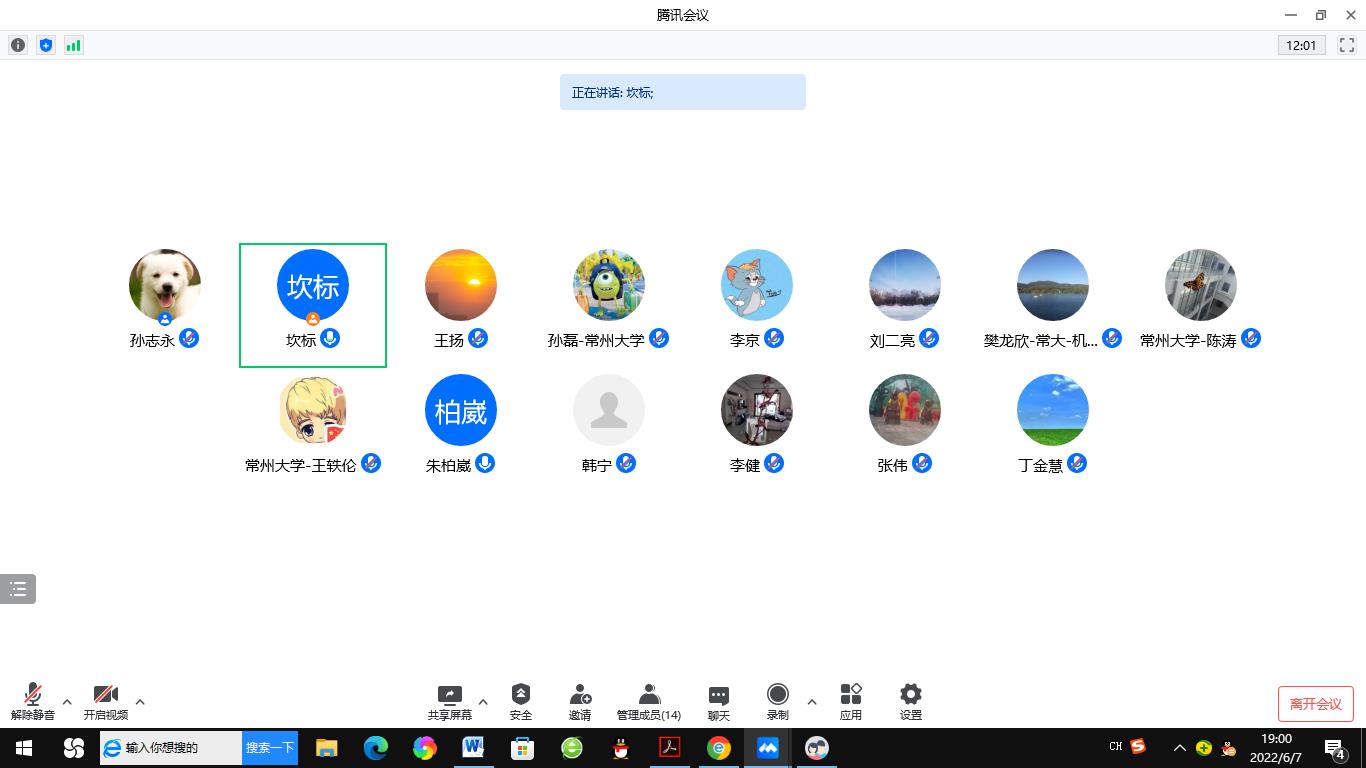Expand share options arrow next to 共享屏幕
The width and height of the screenshot is (1366, 768).
click(x=483, y=702)
